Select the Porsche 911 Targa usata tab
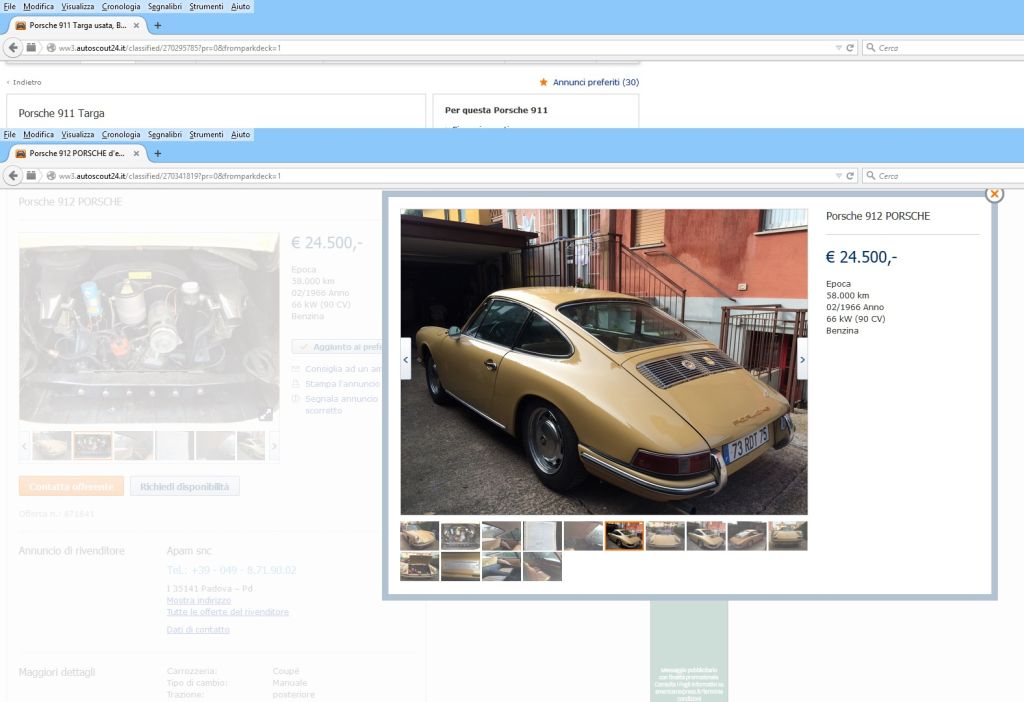The height and width of the screenshot is (702, 1024). (x=77, y=25)
